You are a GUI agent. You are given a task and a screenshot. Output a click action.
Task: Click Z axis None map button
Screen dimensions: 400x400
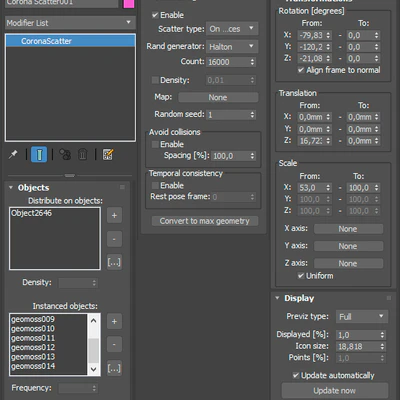click(348, 263)
